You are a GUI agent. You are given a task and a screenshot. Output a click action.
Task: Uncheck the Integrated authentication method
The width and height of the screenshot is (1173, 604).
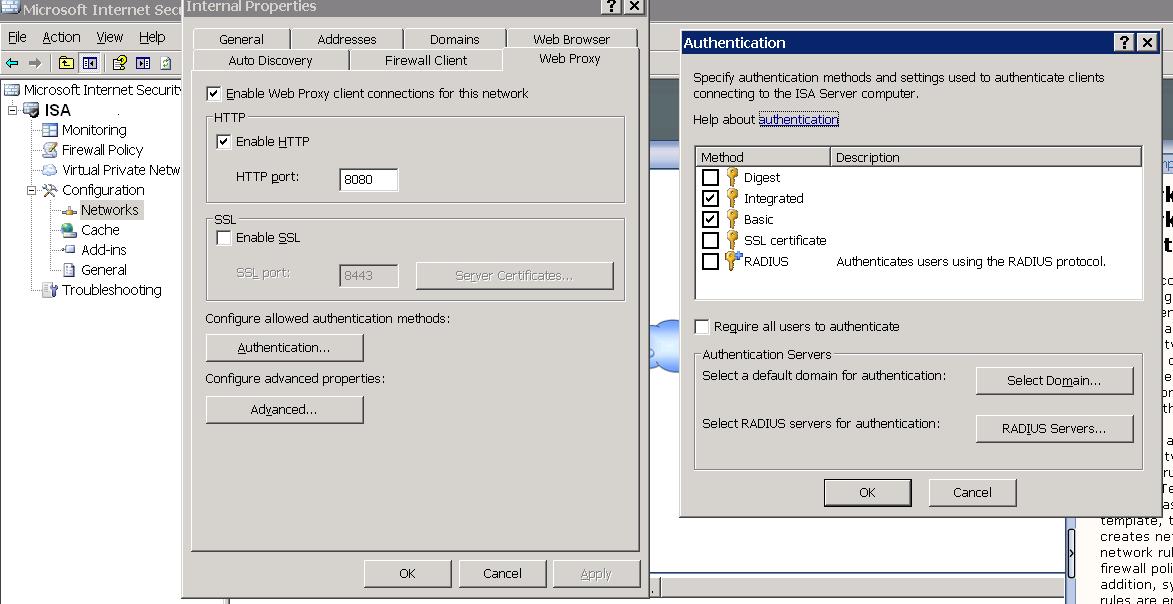(x=711, y=198)
